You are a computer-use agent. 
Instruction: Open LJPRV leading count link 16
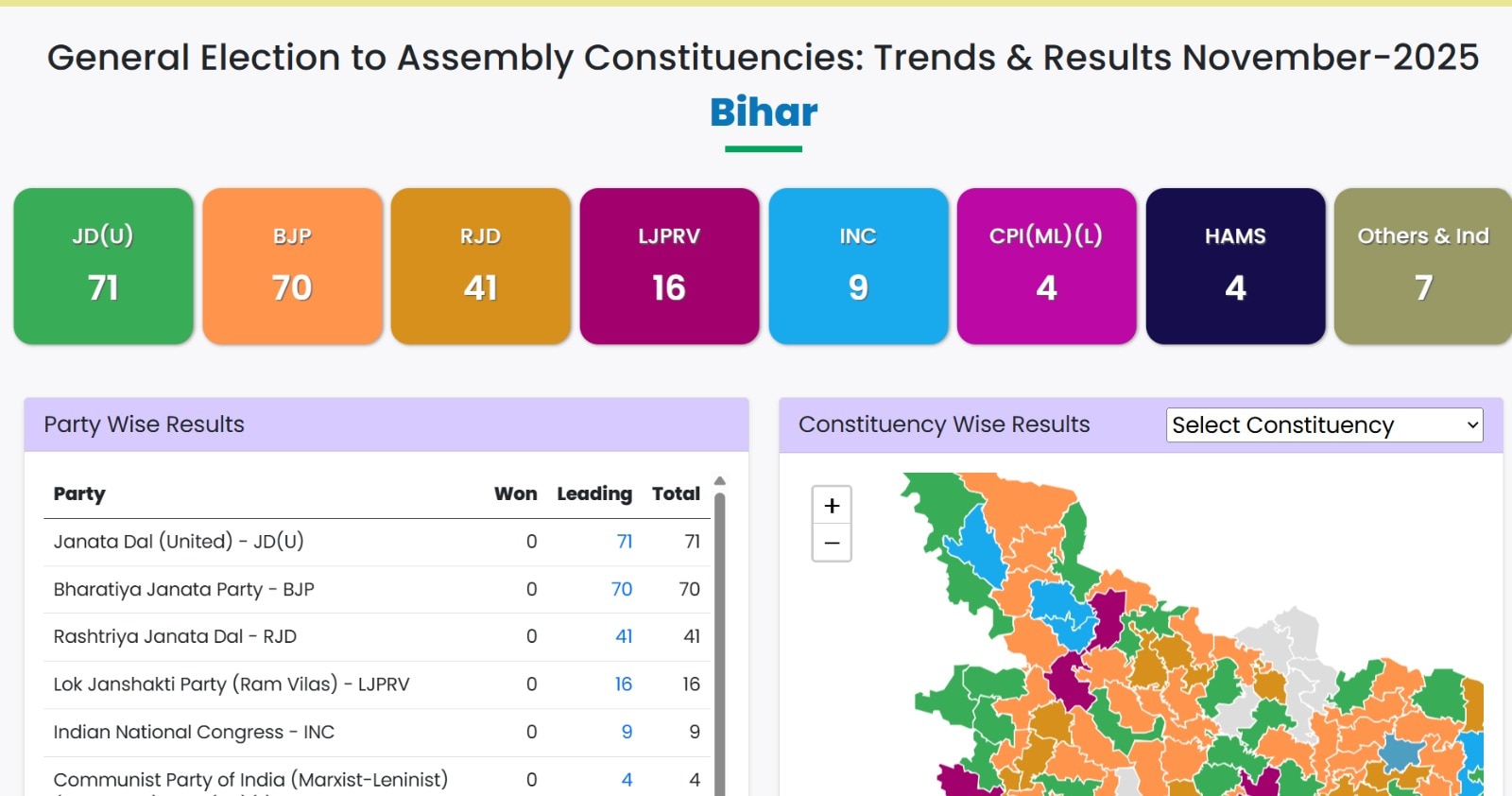pyautogui.click(x=624, y=684)
